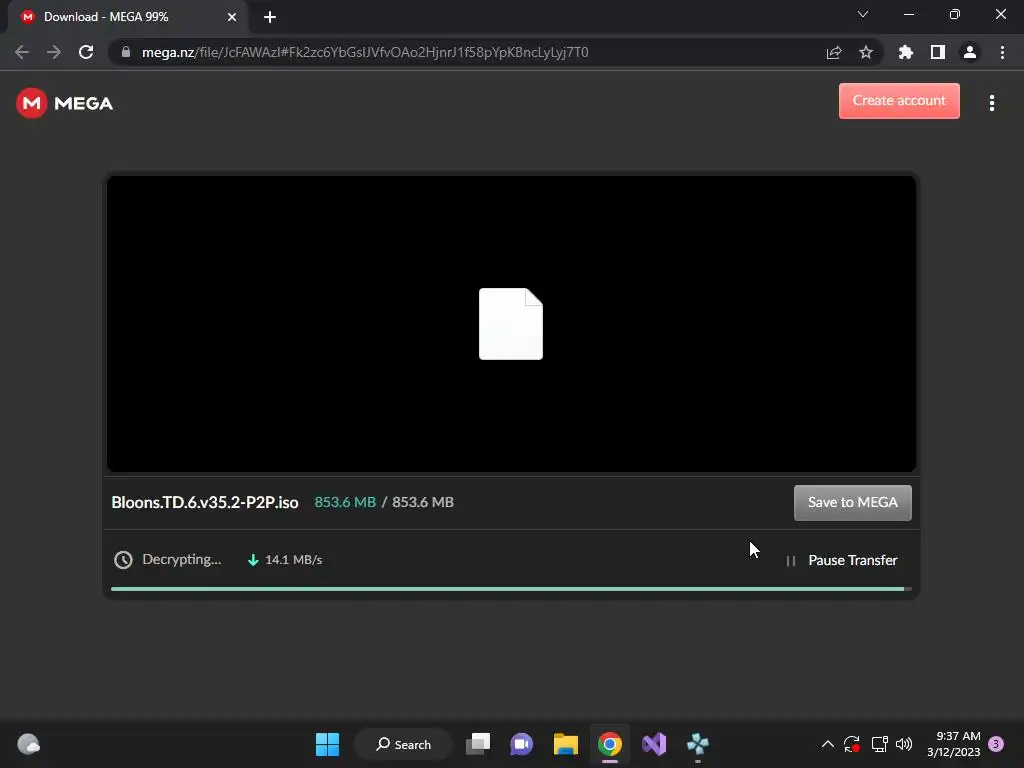This screenshot has height=768, width=1024.
Task: Click the MEGA logo in page header
Action: point(64,103)
